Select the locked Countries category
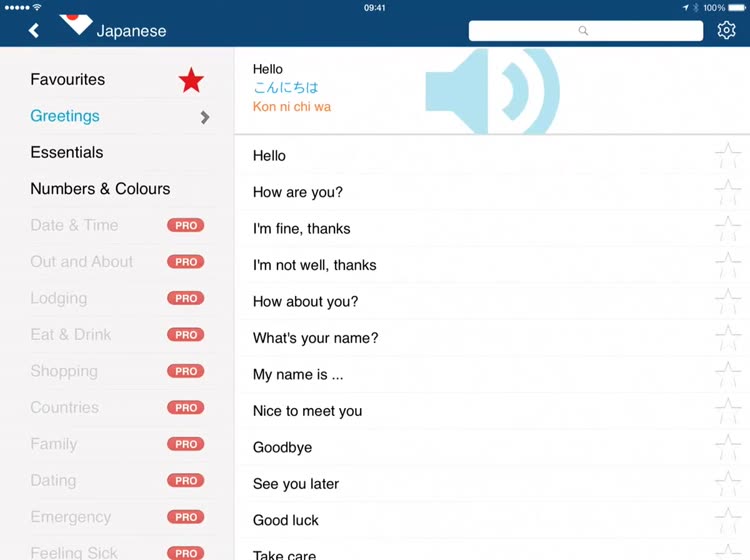This screenshot has width=750, height=560. 117,407
